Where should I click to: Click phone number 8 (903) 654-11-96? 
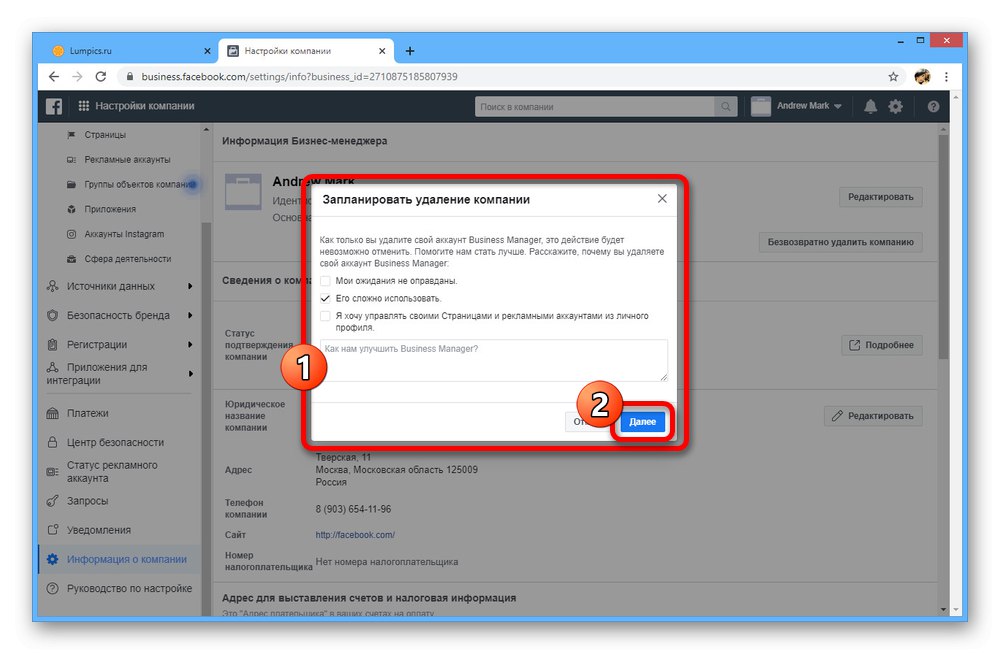click(353, 509)
